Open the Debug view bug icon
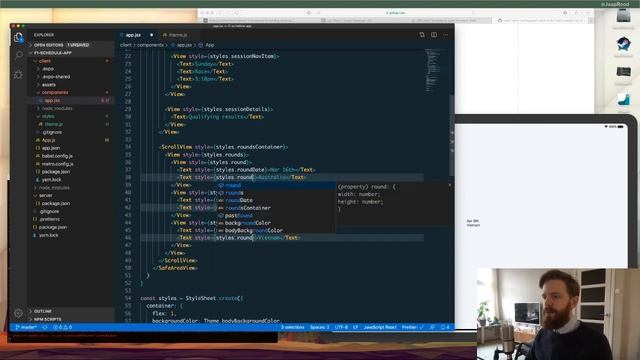 point(18,74)
